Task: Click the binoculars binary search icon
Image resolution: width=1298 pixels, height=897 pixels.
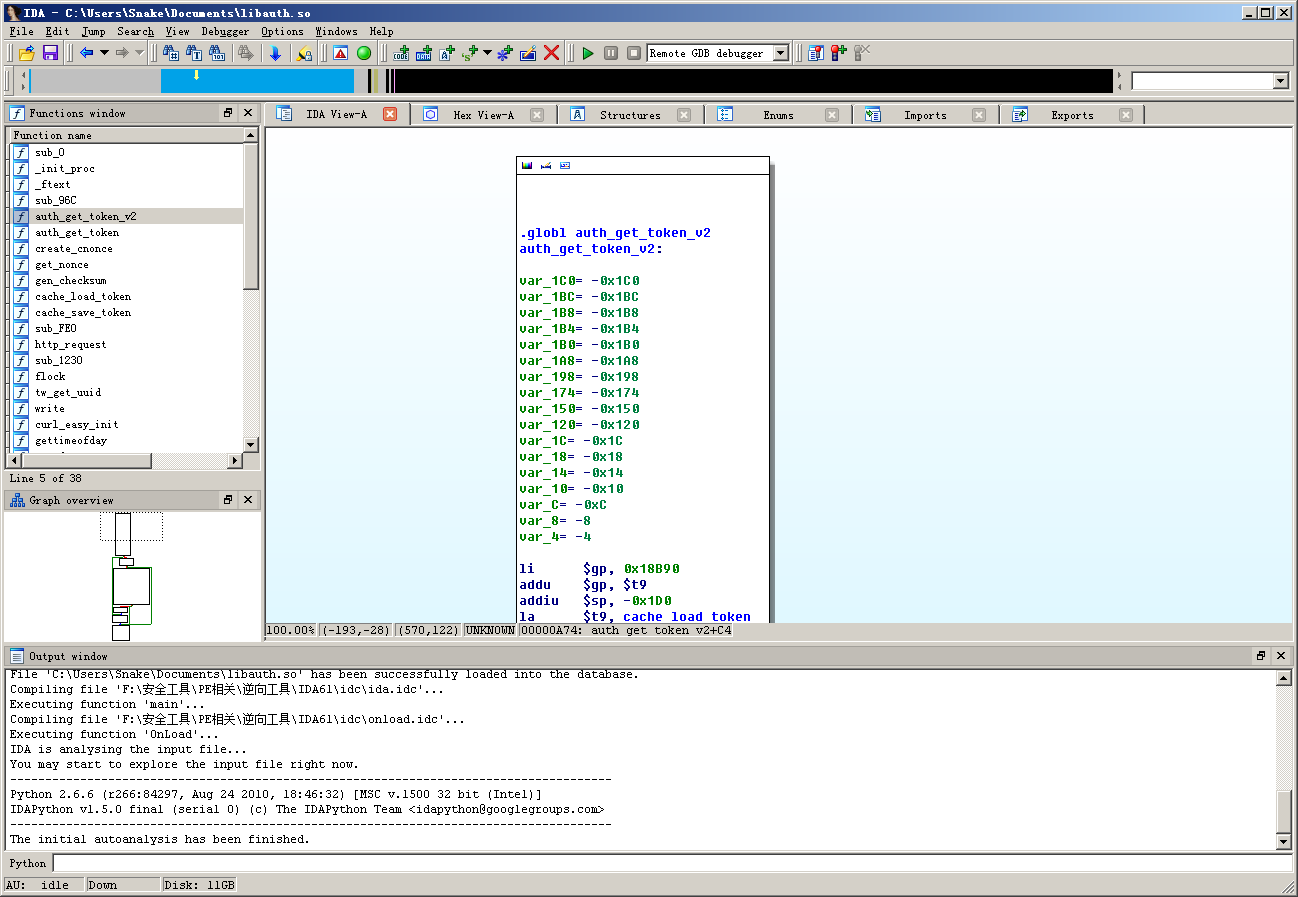Action: tap(216, 53)
